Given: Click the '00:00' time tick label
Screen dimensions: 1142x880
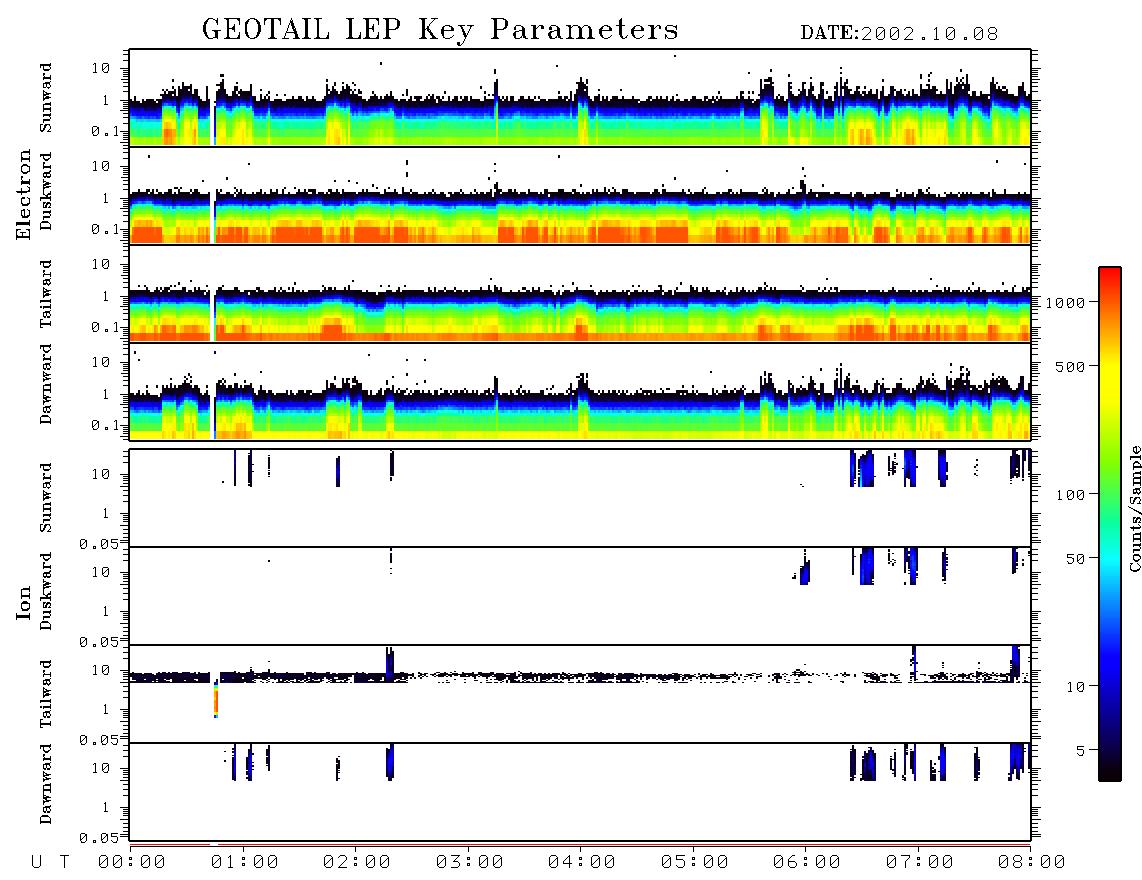Looking at the screenshot, I should coord(132,862).
